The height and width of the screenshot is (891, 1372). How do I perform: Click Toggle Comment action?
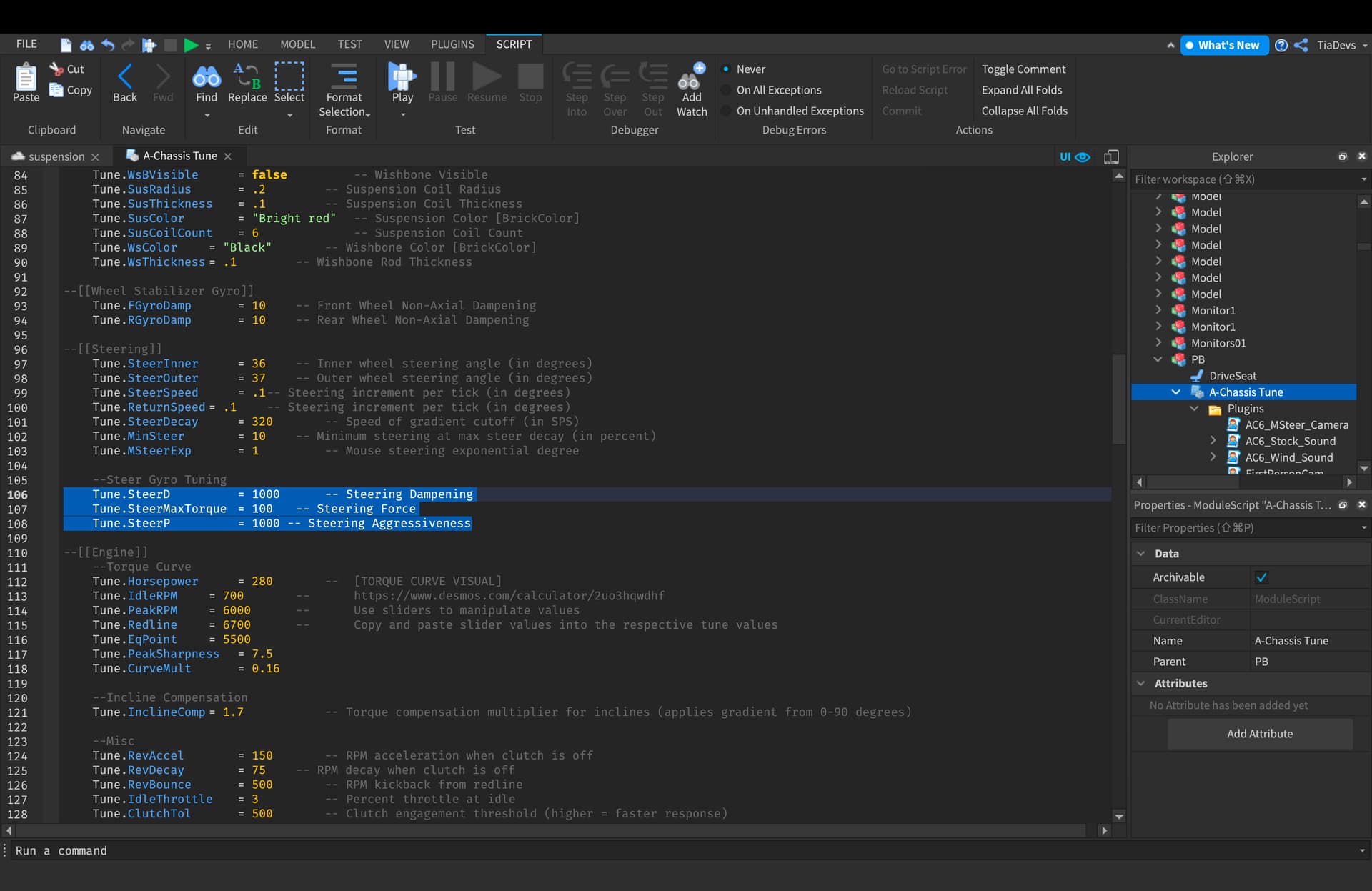click(1023, 69)
